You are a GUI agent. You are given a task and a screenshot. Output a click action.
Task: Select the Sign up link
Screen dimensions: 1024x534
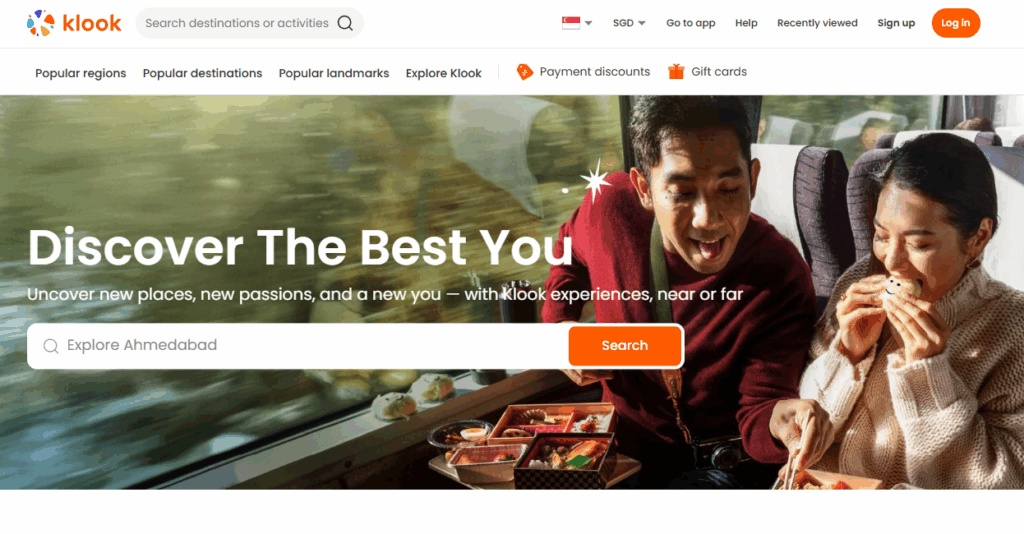coord(896,23)
